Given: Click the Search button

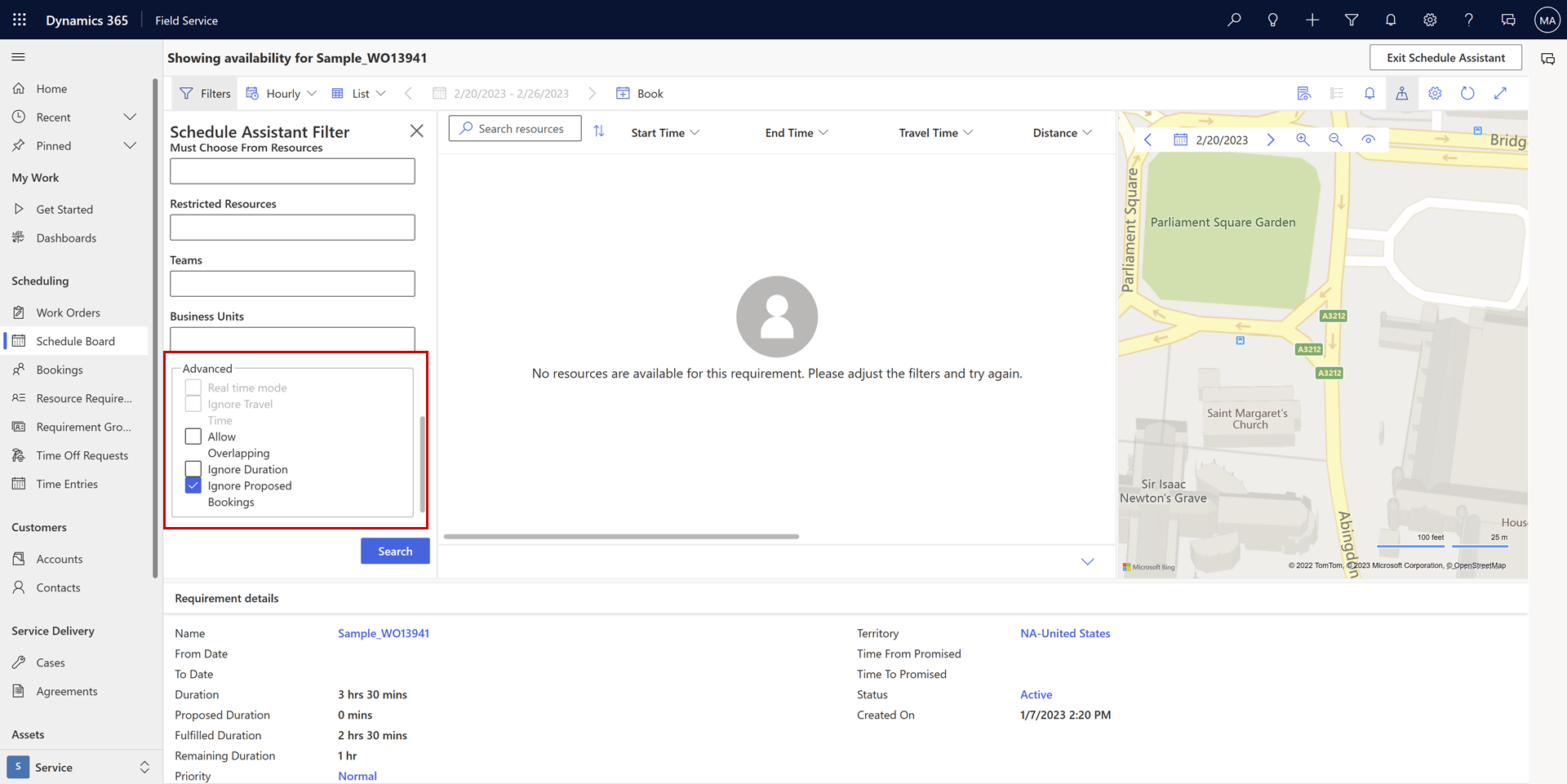Looking at the screenshot, I should [395, 551].
